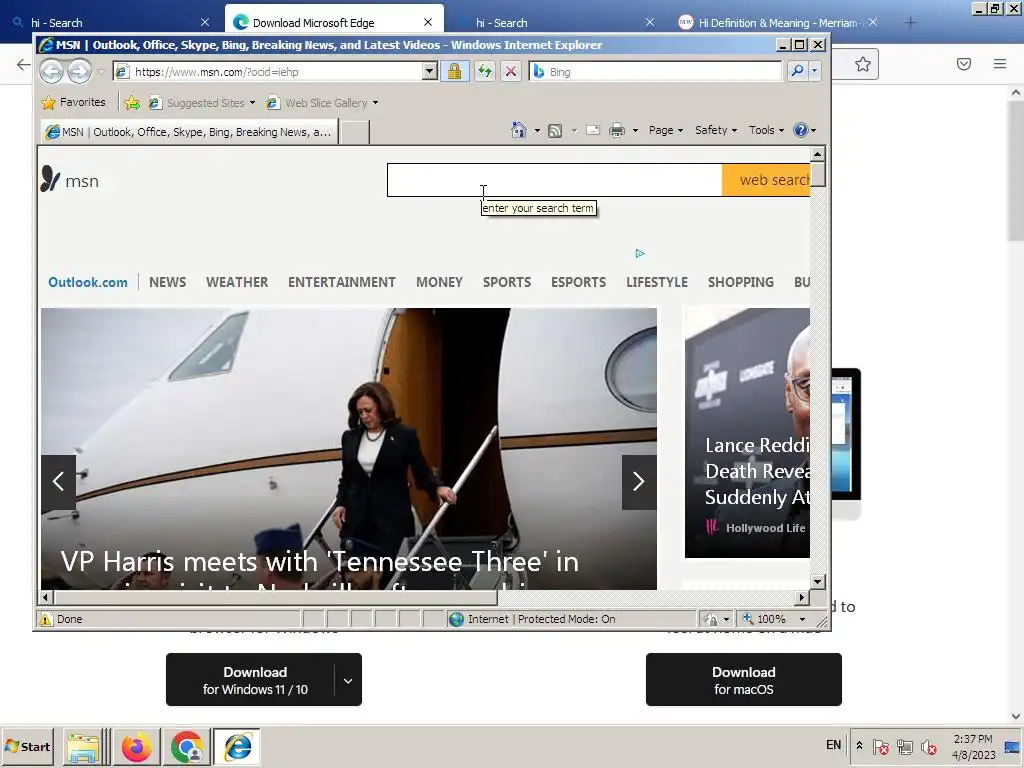Open the NEWS section
The height and width of the screenshot is (768, 1024).
tap(167, 282)
